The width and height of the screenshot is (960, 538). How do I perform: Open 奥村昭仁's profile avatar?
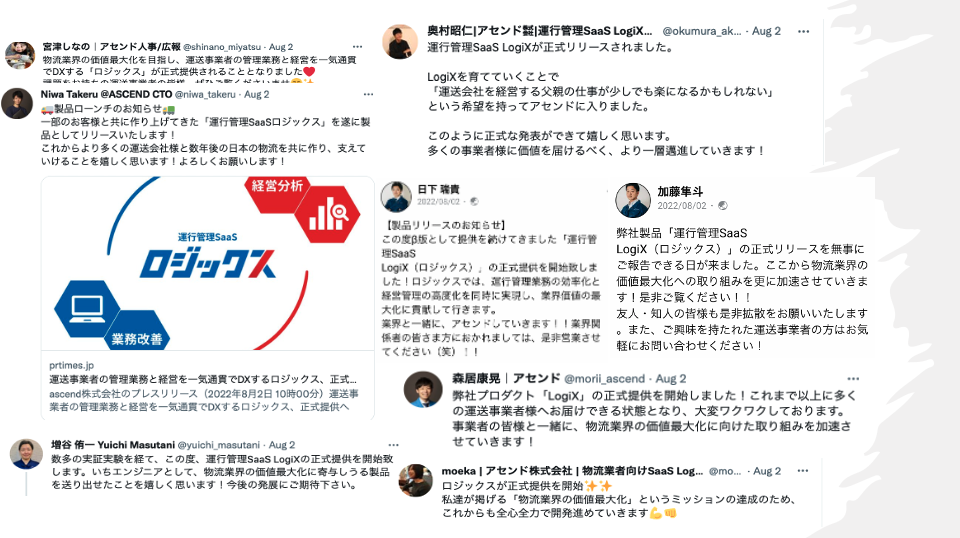[400, 42]
